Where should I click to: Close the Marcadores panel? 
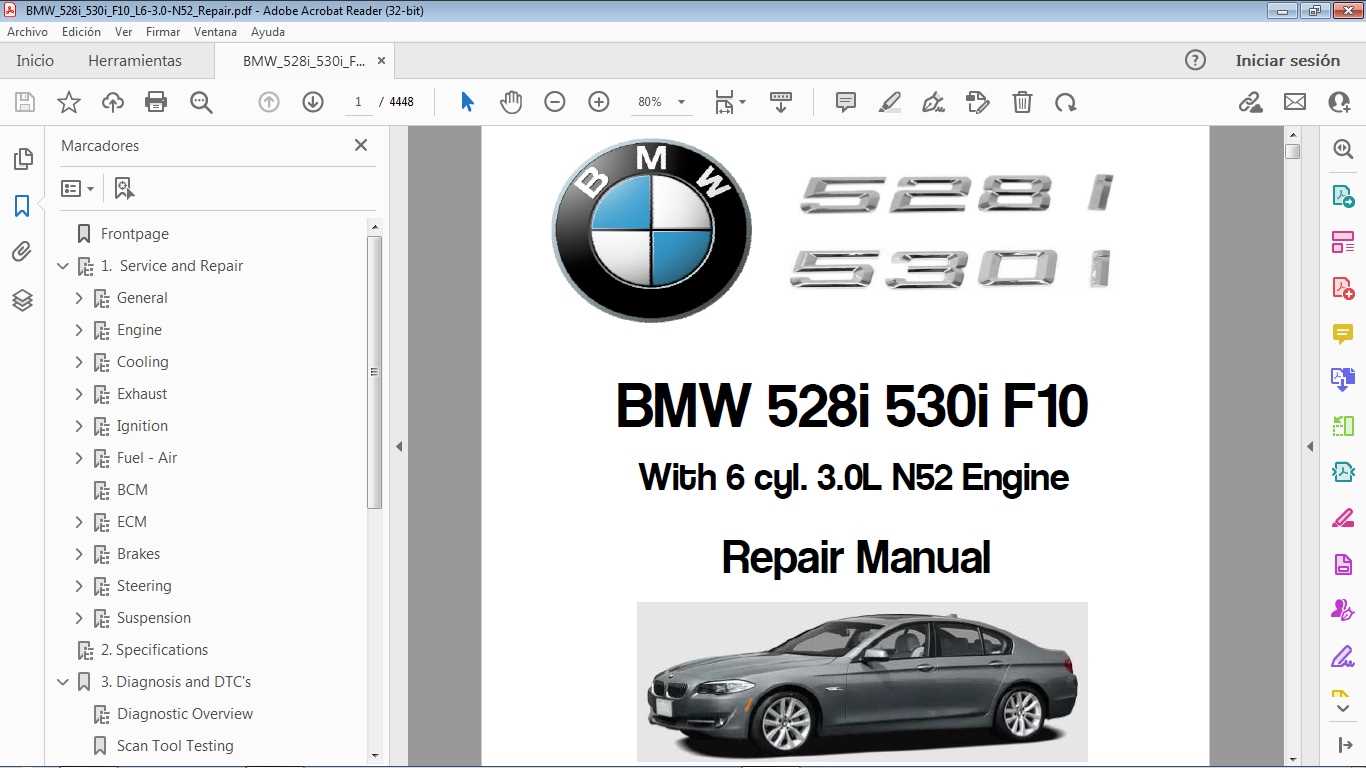(361, 145)
